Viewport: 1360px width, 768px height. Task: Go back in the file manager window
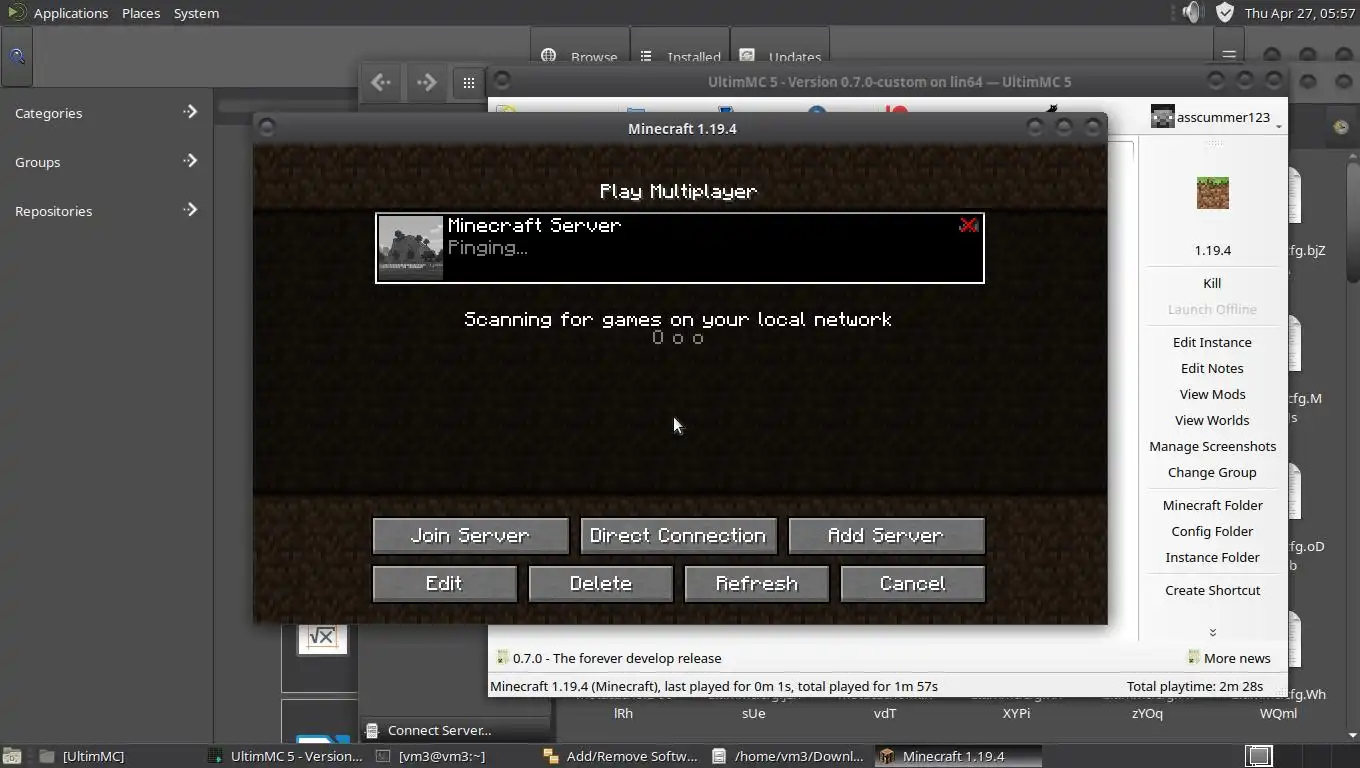click(x=381, y=82)
